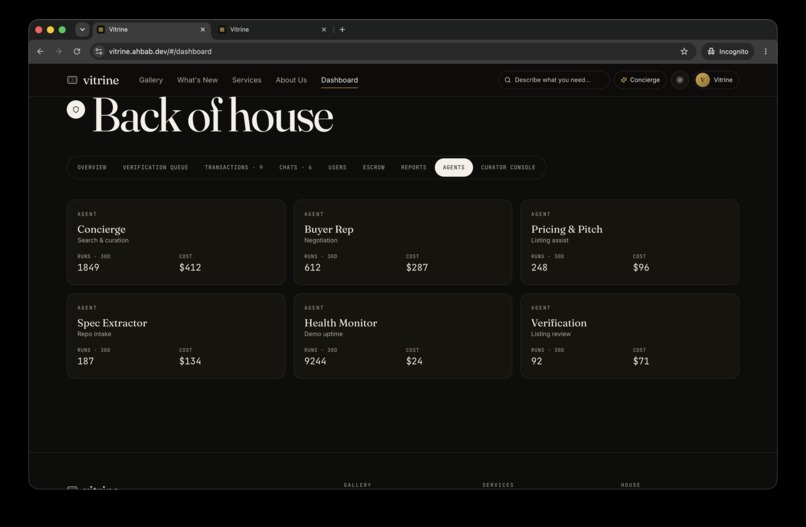The height and width of the screenshot is (527, 806).
Task: Click the Spec Extractor cost $134
Action: pyautogui.click(x=190, y=361)
